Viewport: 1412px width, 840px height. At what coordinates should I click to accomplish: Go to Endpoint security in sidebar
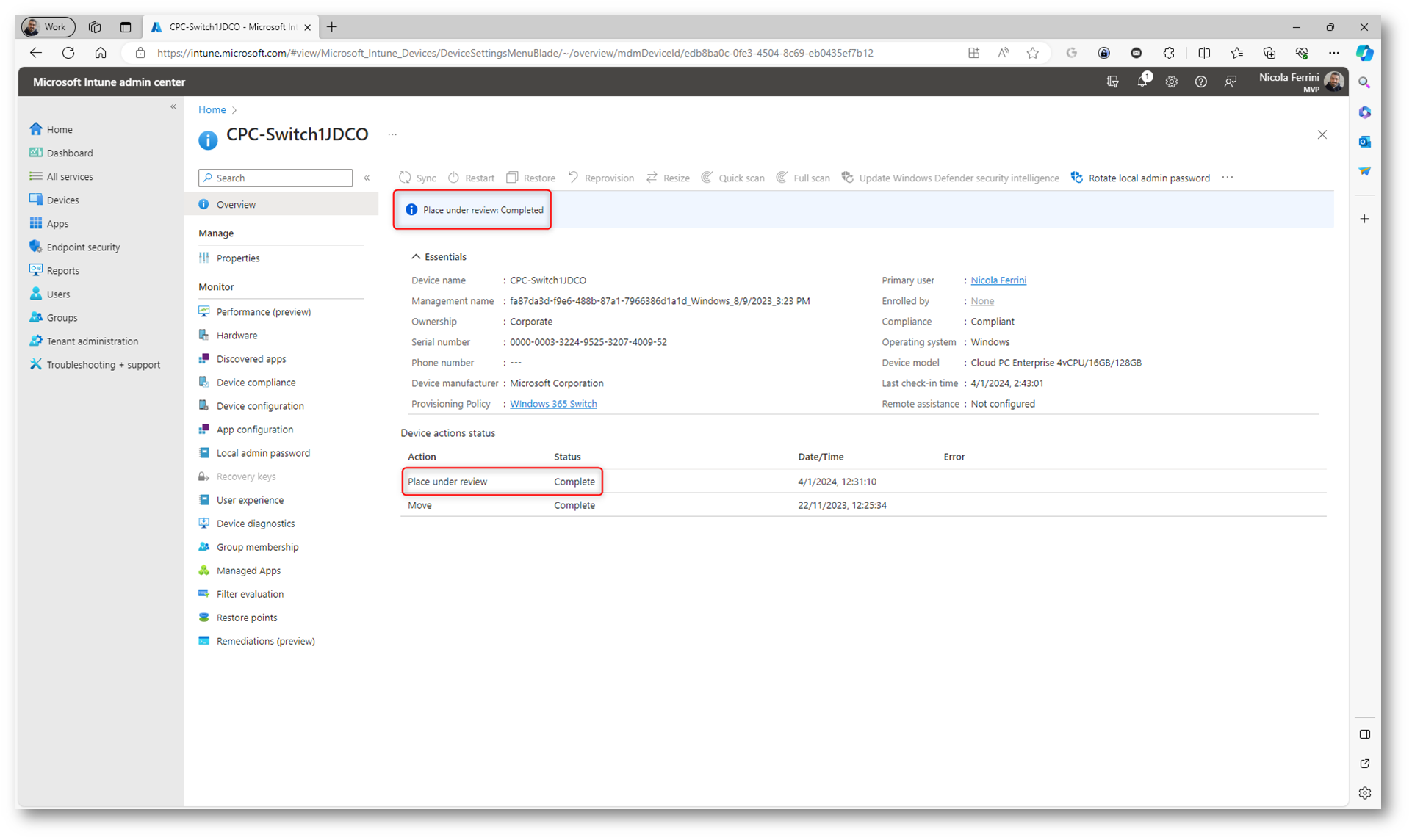[x=83, y=247]
